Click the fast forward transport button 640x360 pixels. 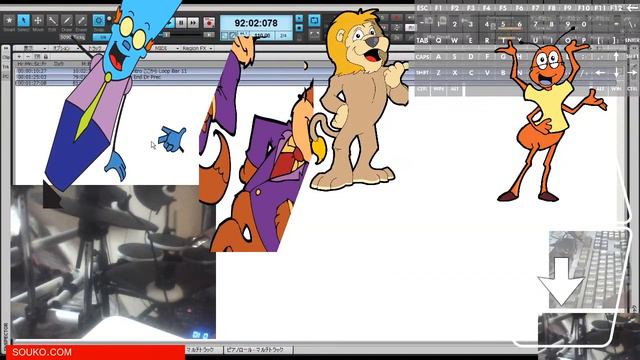coord(193,23)
